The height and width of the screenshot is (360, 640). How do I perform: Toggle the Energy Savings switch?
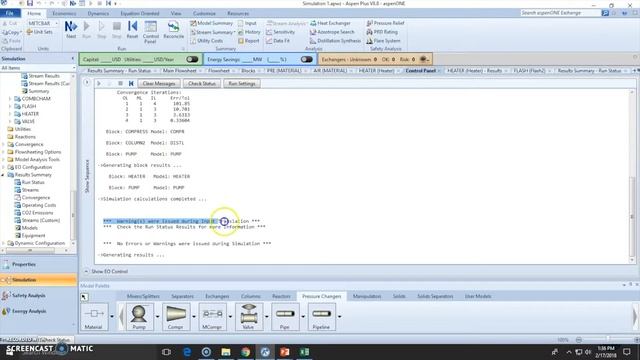pos(307,60)
